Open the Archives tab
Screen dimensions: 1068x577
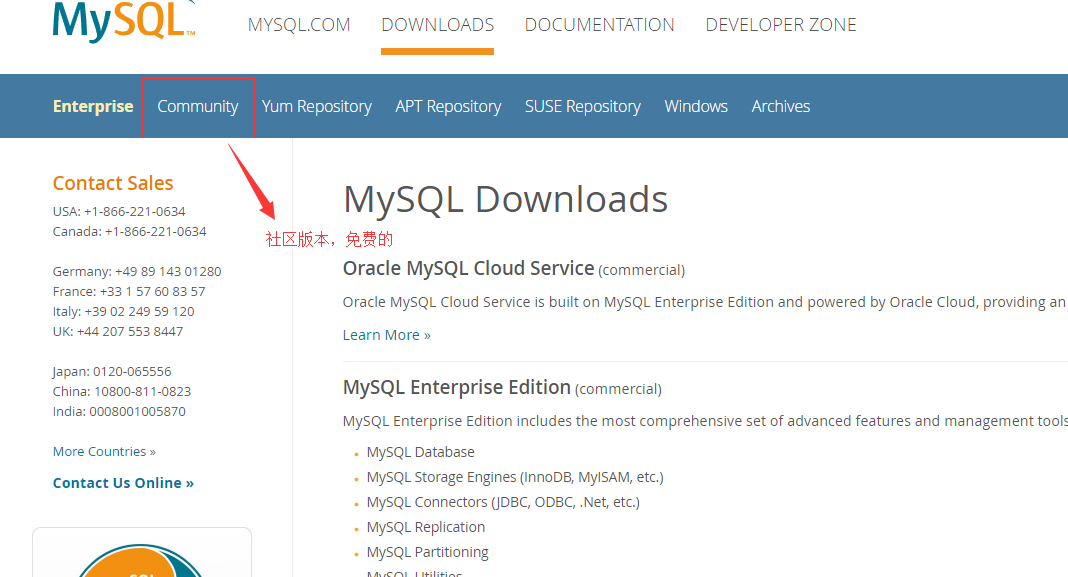pyautogui.click(x=781, y=106)
